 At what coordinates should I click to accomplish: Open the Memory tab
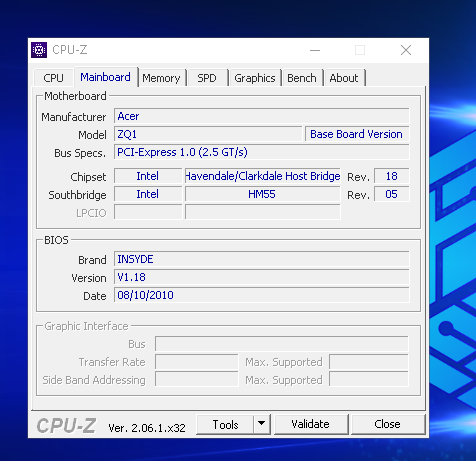[x=161, y=78]
